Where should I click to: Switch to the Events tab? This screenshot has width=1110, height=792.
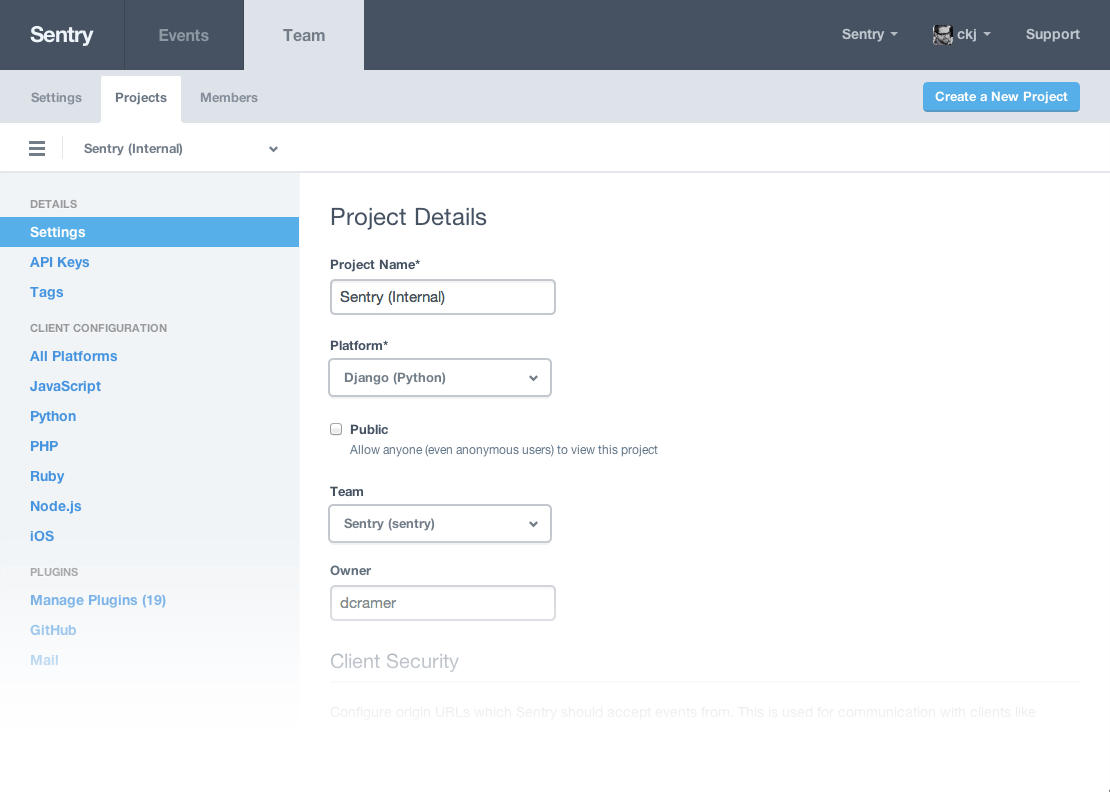pyautogui.click(x=184, y=35)
